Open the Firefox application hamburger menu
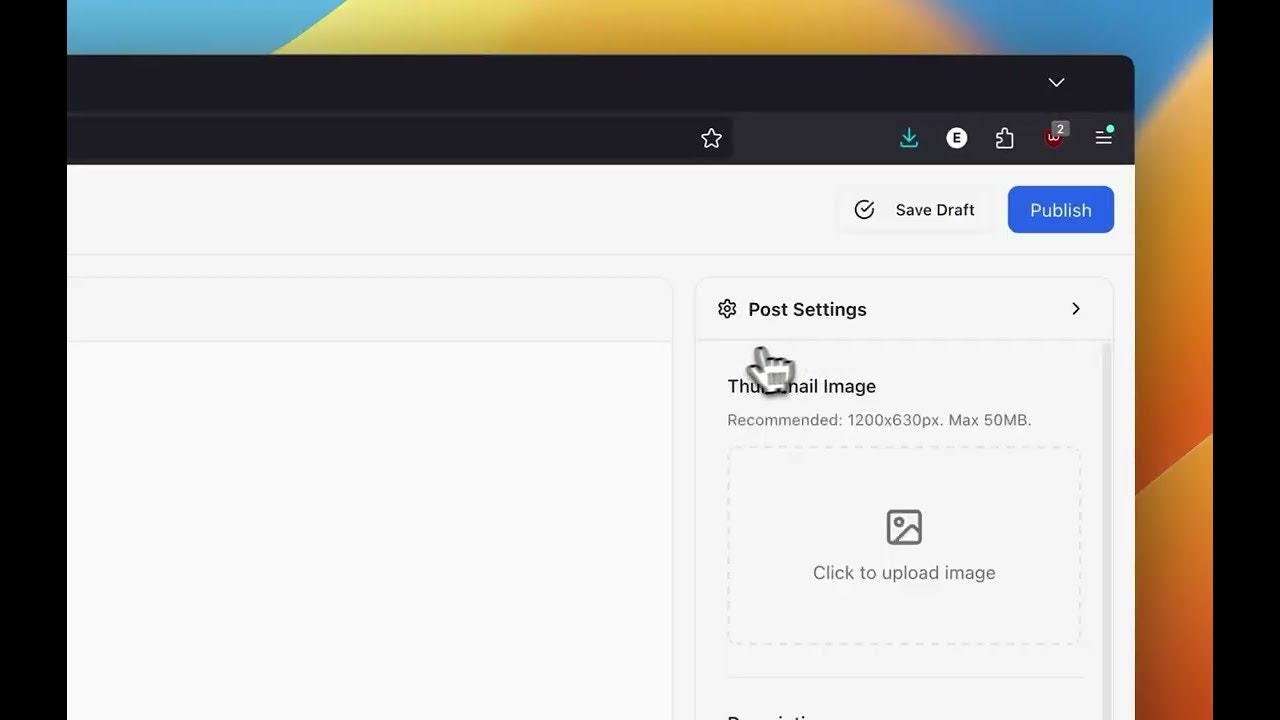 click(x=1103, y=137)
